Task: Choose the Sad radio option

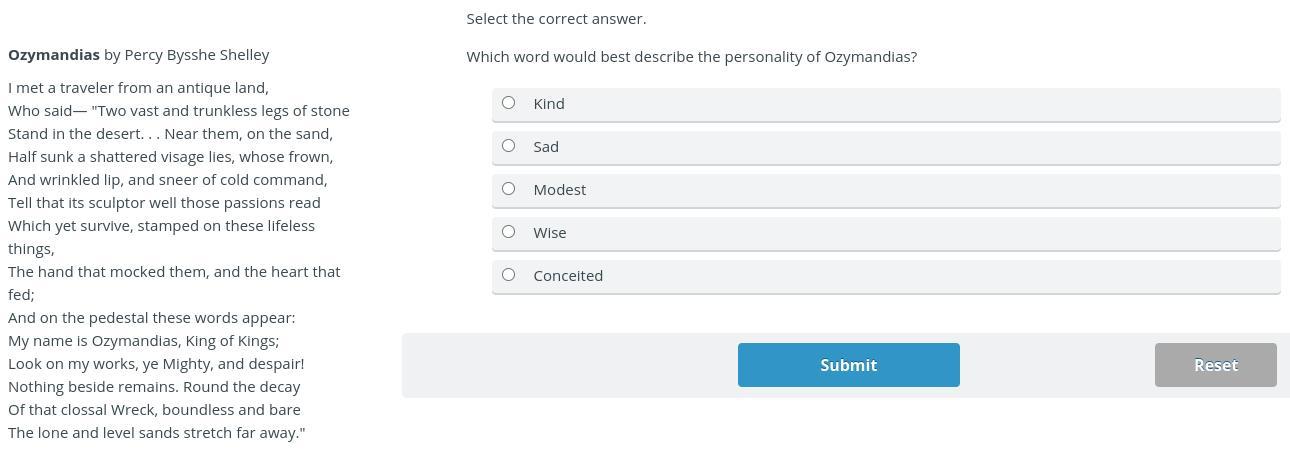Action: click(x=508, y=146)
